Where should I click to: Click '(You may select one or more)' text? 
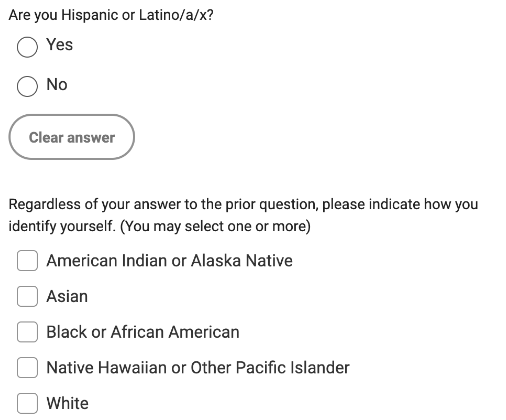click(x=215, y=226)
